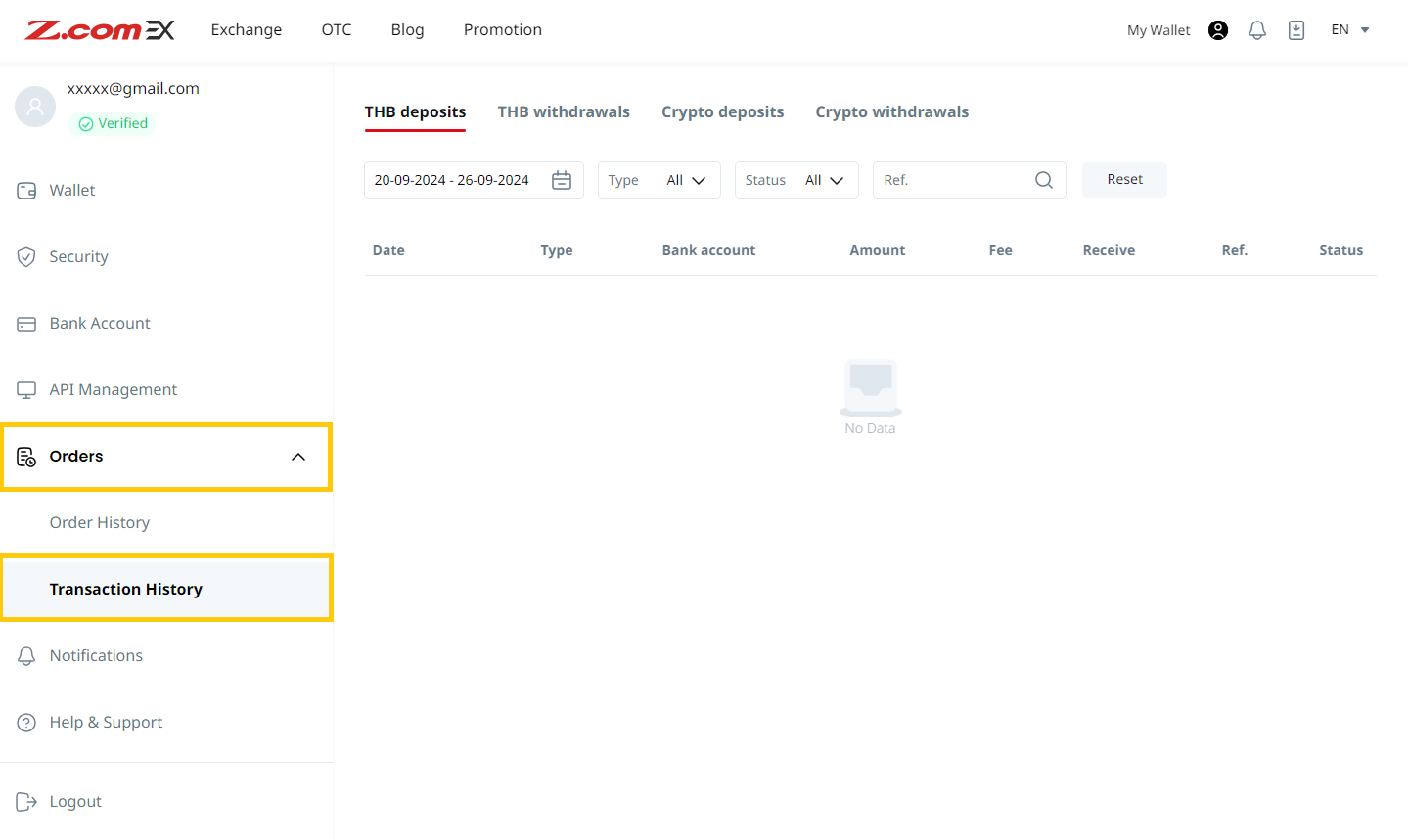
Task: Open Bank Account page in sidebar
Action: point(100,324)
